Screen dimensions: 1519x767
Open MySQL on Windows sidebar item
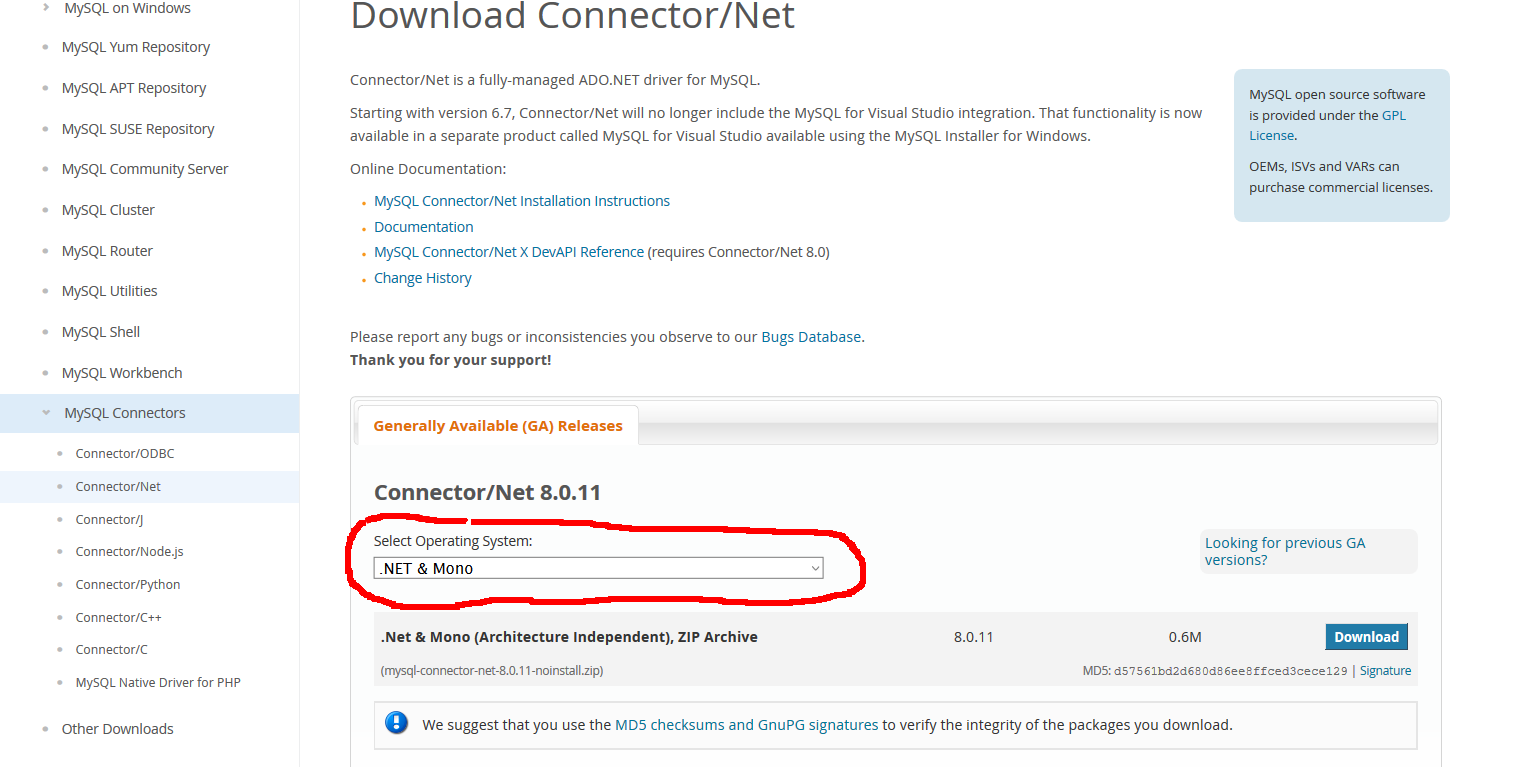pyautogui.click(x=127, y=8)
